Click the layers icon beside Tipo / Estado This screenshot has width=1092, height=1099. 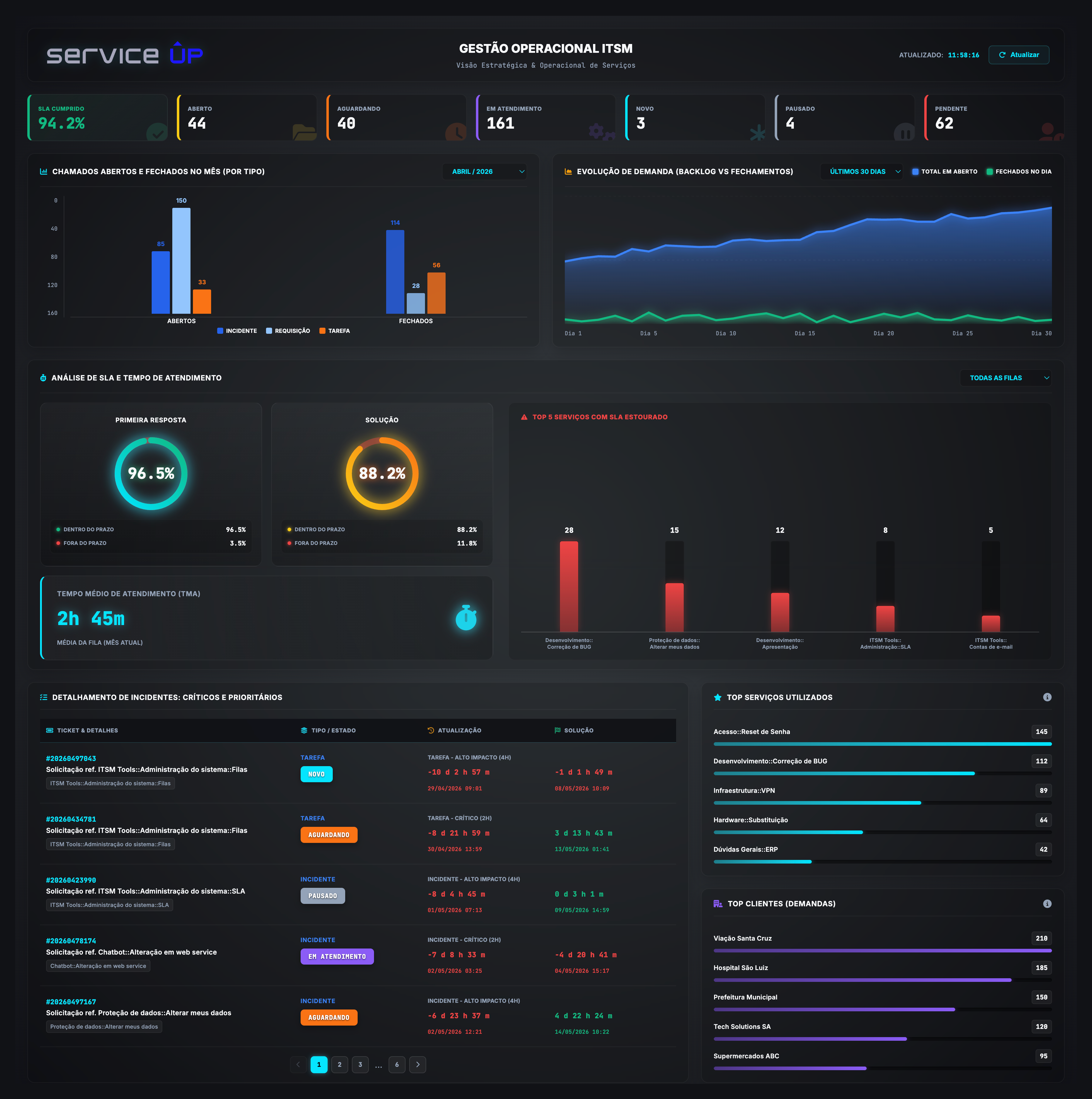coord(304,731)
